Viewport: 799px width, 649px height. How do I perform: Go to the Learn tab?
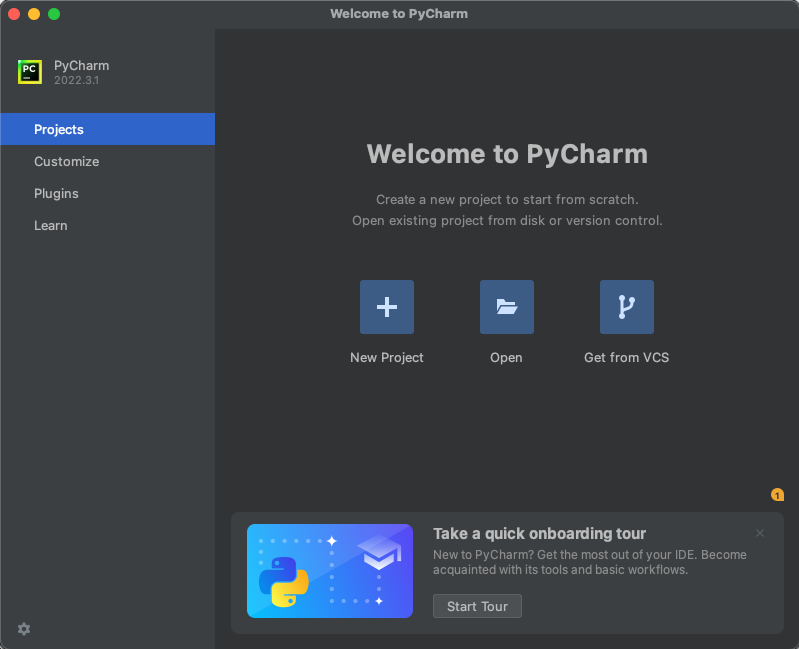pos(108,226)
